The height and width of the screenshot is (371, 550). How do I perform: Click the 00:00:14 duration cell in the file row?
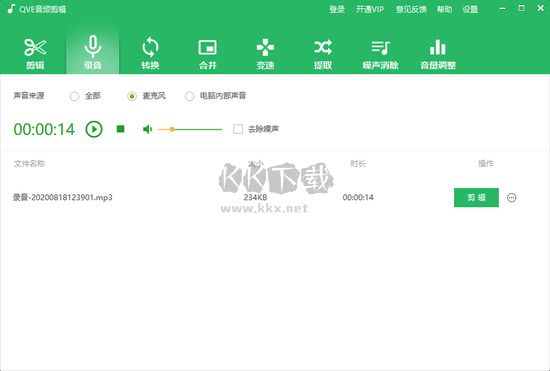click(x=358, y=197)
